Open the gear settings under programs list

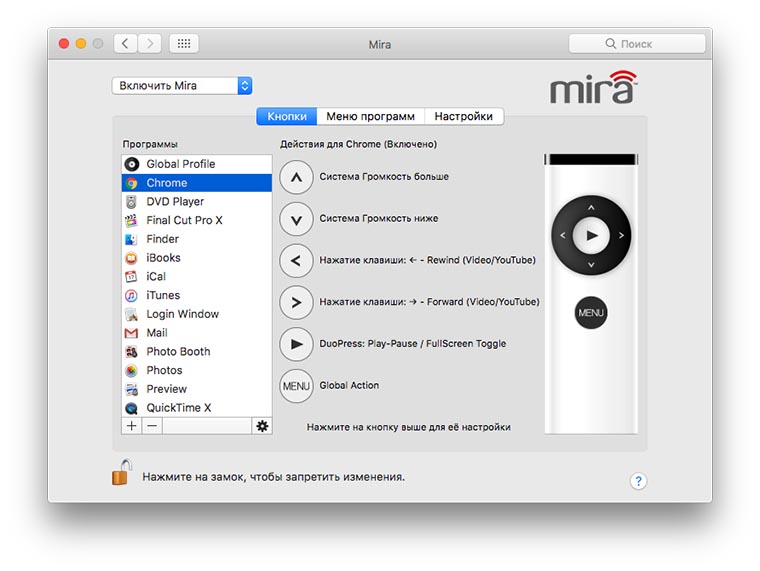(x=262, y=426)
